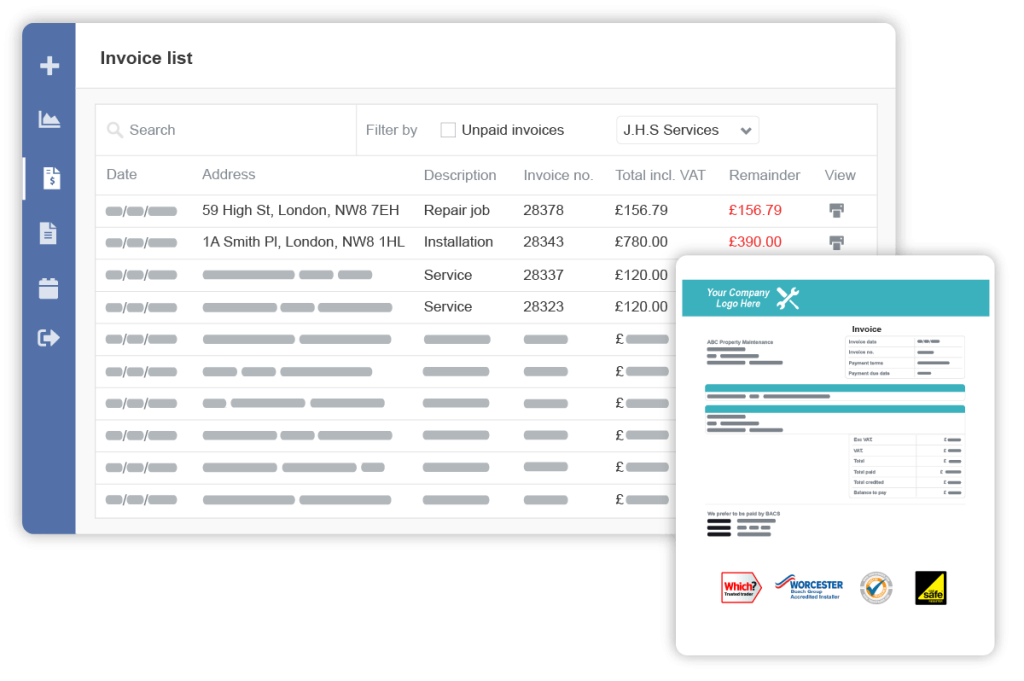
Task: Select the 59 High St address row
Action: pyautogui.click(x=300, y=210)
